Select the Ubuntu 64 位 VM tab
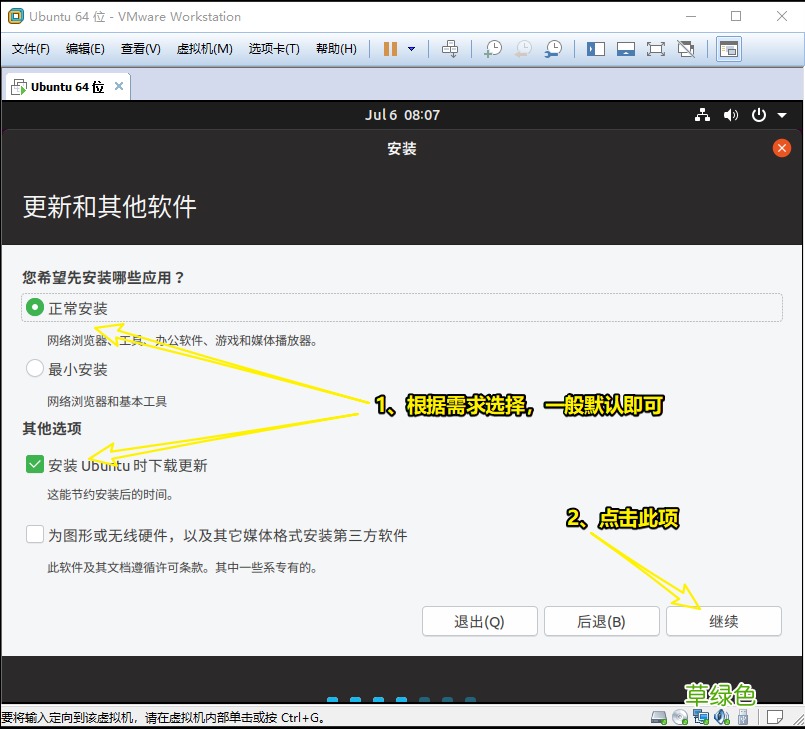The height and width of the screenshot is (729, 805). [67, 87]
